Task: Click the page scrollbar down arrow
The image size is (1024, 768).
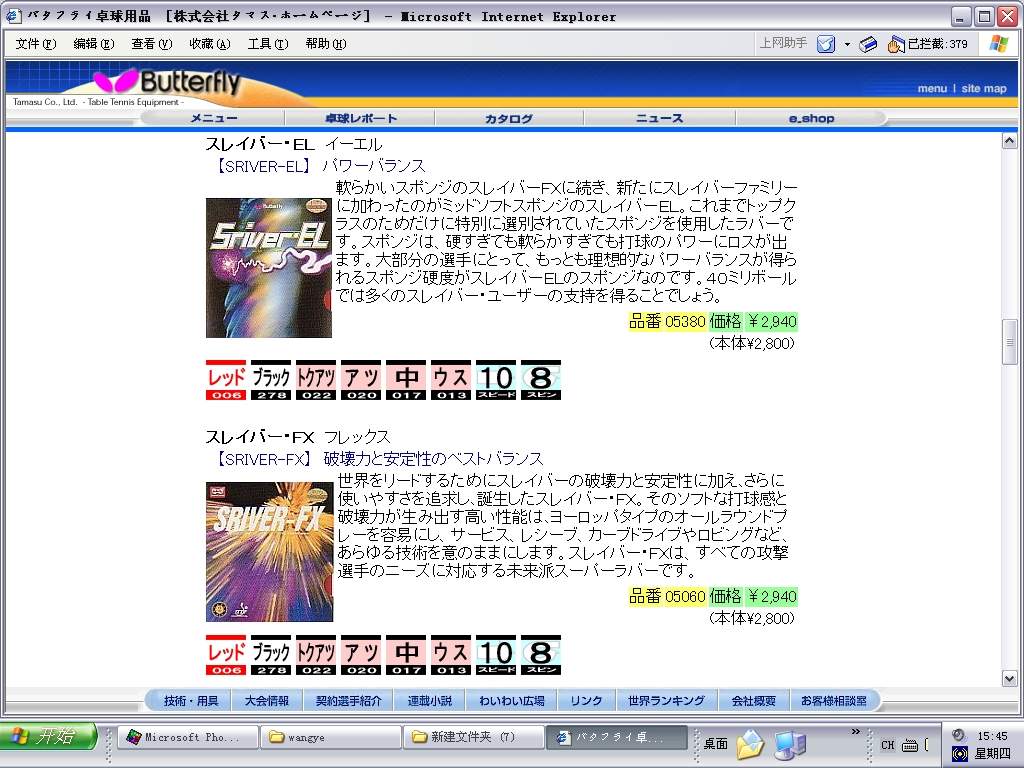Action: point(1009,679)
